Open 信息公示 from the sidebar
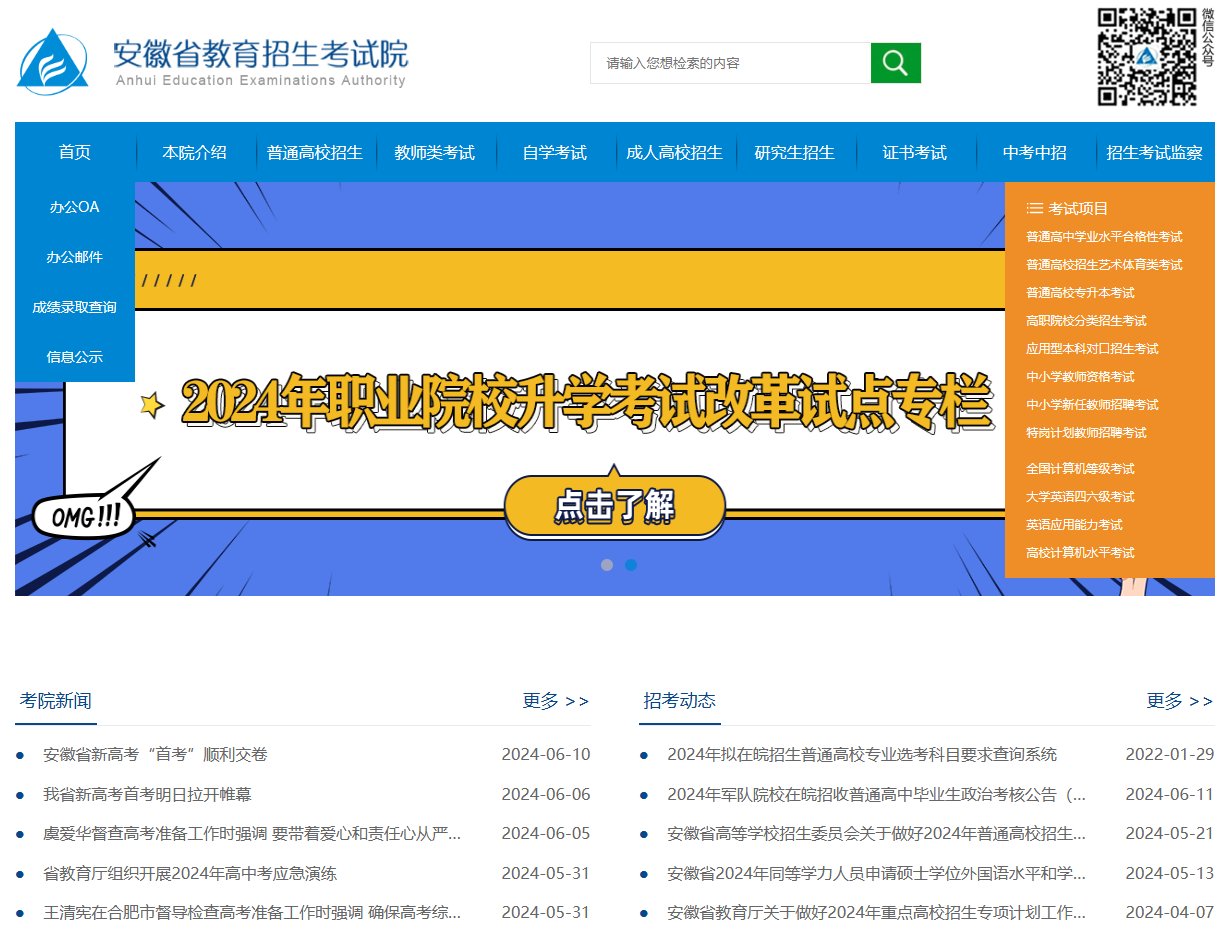The image size is (1231, 934). click(72, 357)
